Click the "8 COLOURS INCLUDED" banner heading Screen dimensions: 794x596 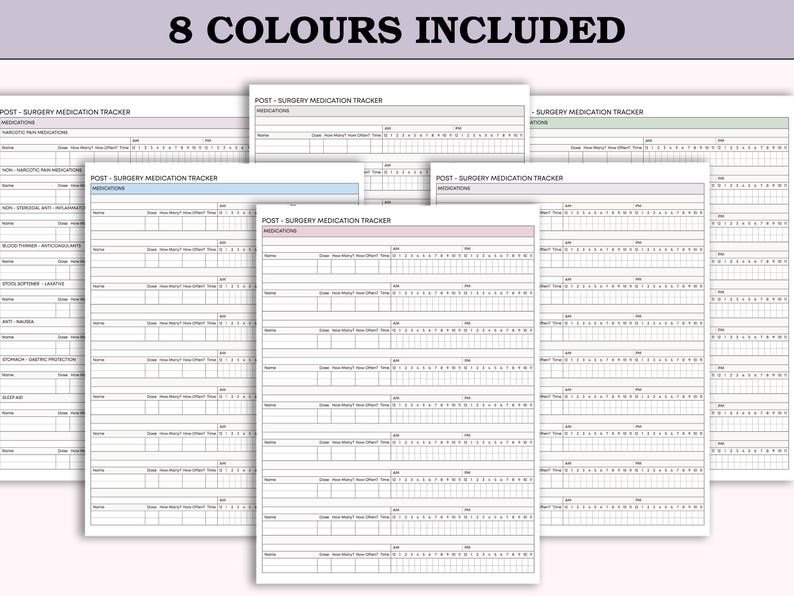coord(396,30)
